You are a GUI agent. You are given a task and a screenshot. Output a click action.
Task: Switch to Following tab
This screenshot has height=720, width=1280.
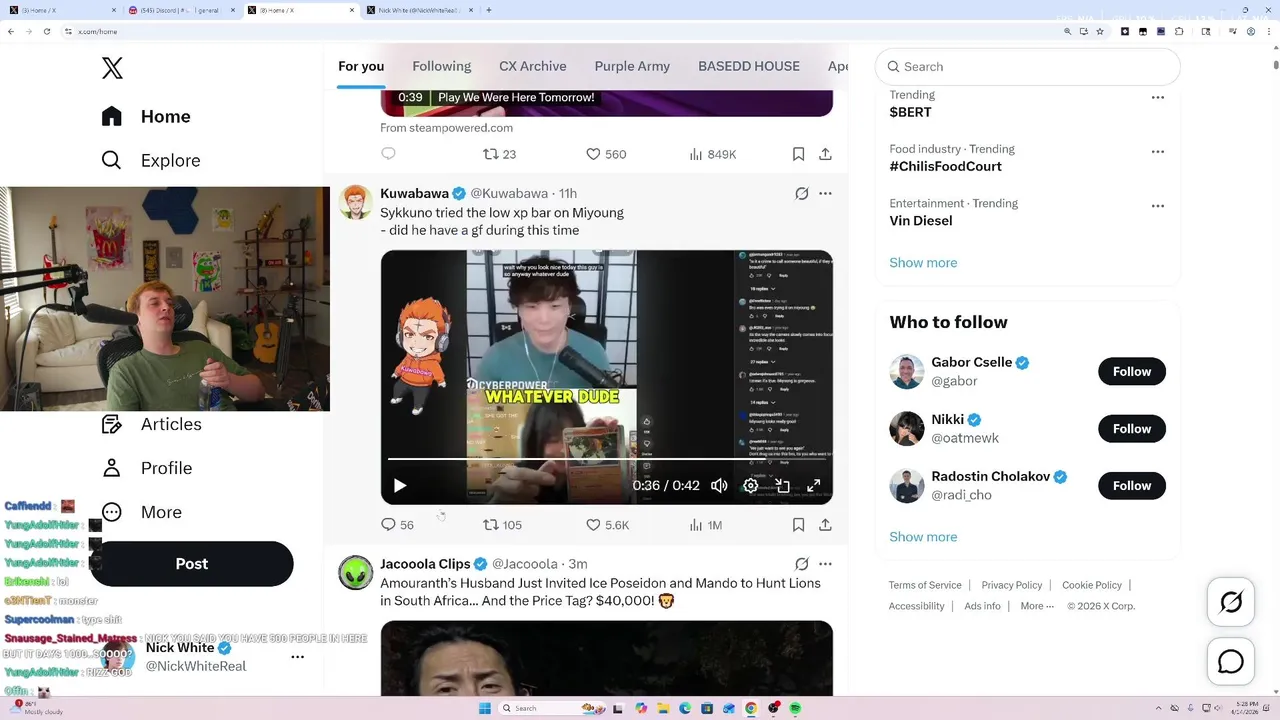pyautogui.click(x=441, y=66)
